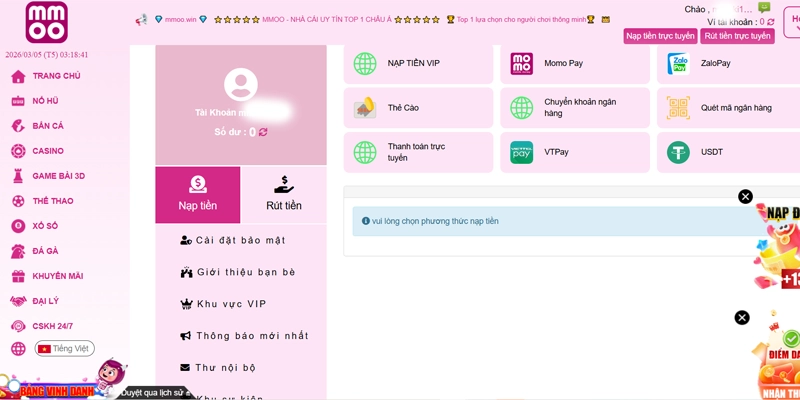Viewport: 800px width, 400px height.
Task: Click the Rút tiền trực tuyến button
Action: (737, 36)
